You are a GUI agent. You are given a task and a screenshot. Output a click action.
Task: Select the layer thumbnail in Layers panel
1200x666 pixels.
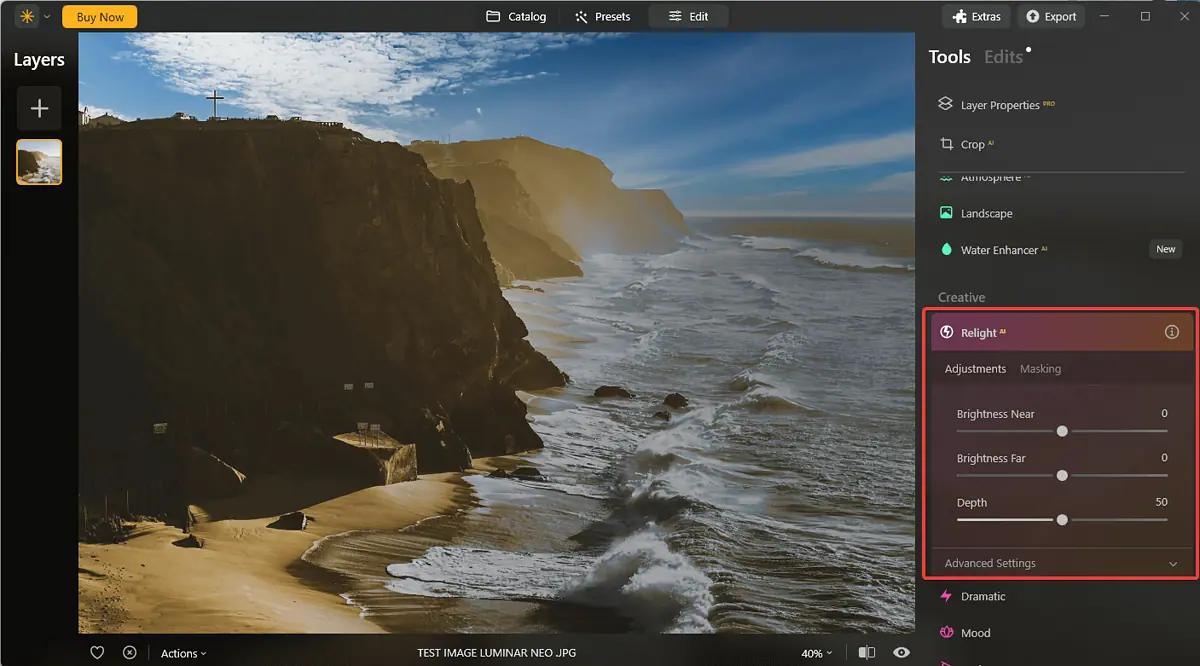pos(39,162)
